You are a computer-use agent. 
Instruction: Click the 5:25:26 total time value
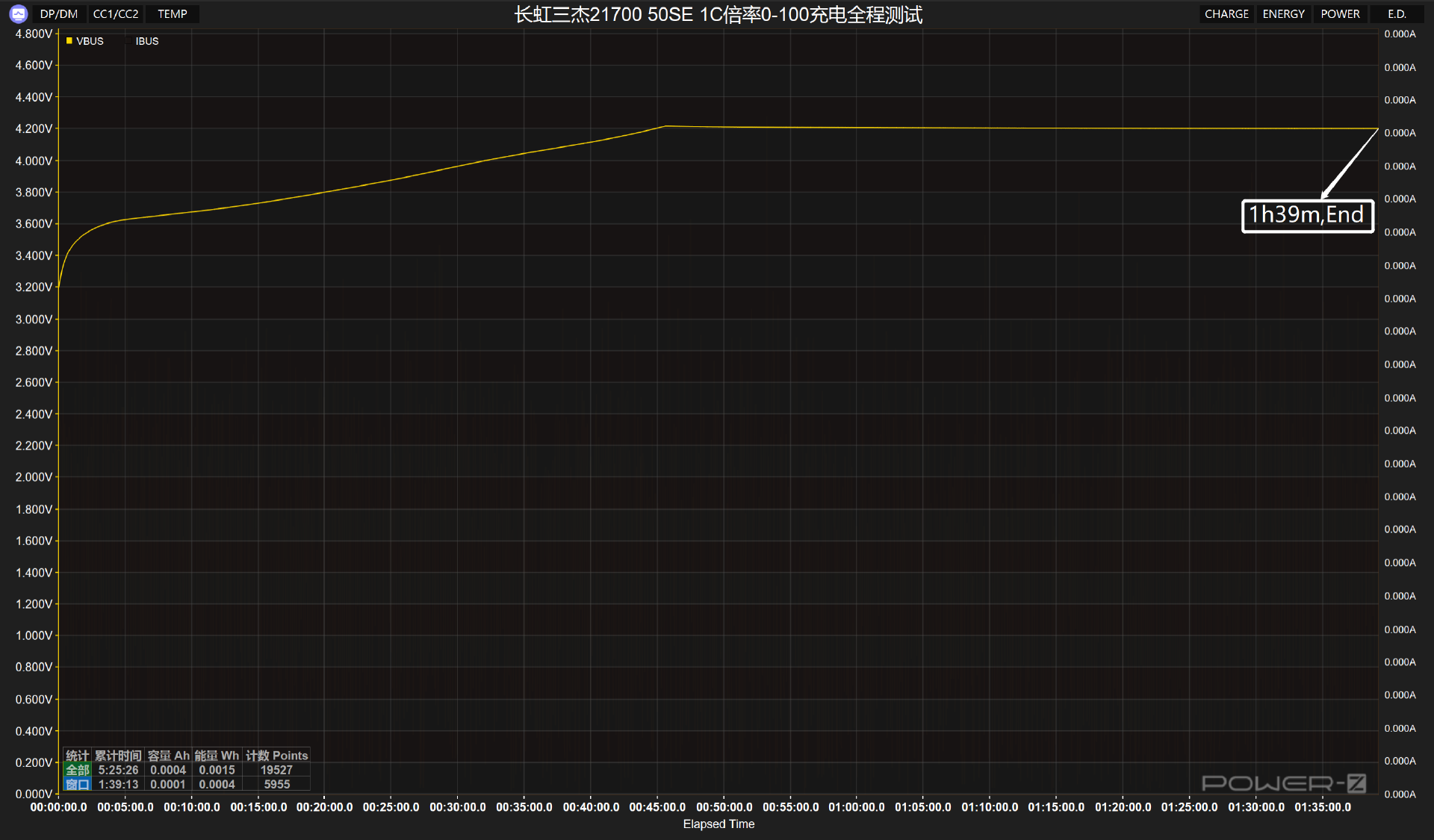118,770
